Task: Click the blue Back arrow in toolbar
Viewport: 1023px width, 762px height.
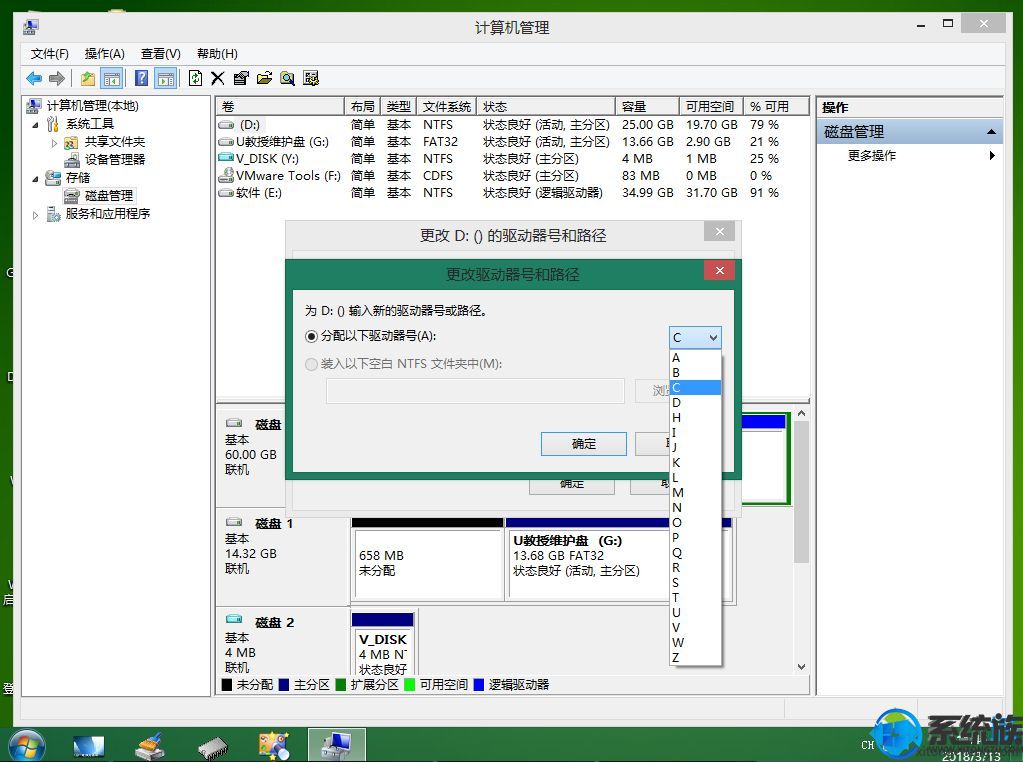Action: (x=34, y=79)
